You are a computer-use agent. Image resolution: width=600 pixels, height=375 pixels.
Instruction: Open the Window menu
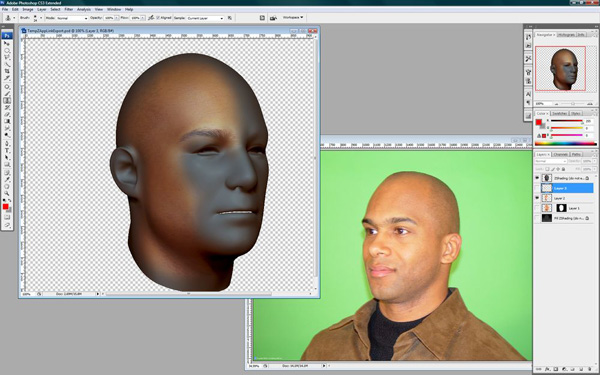[x=114, y=9]
